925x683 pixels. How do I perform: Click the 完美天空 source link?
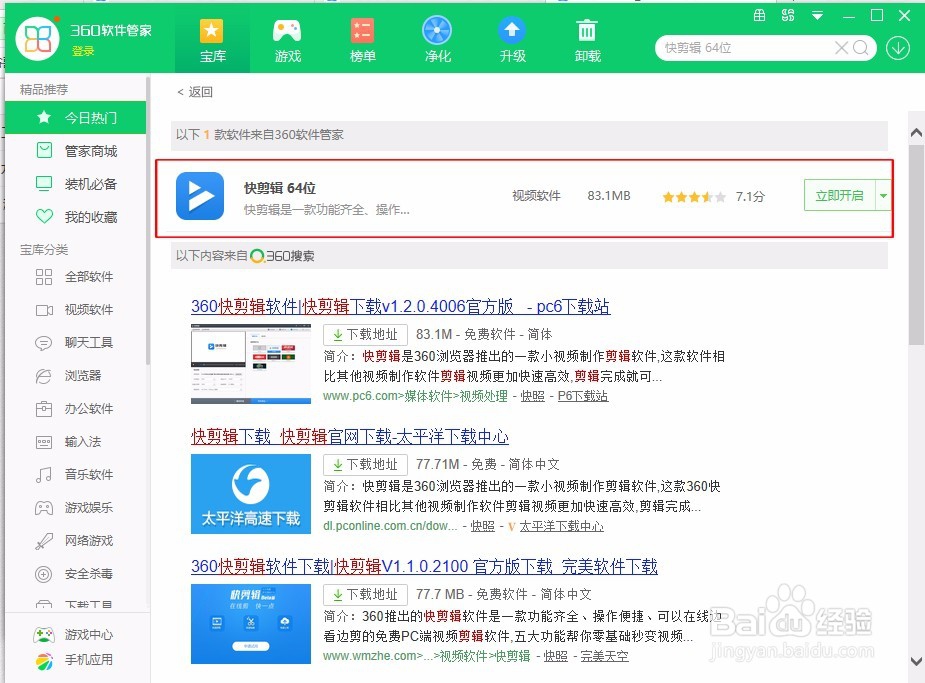(x=605, y=655)
